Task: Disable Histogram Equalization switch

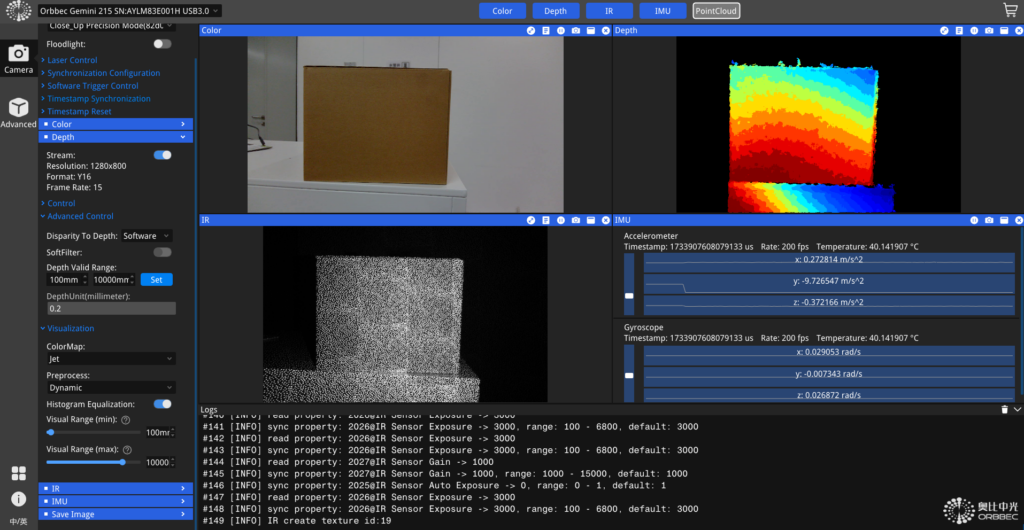Action: [x=162, y=404]
